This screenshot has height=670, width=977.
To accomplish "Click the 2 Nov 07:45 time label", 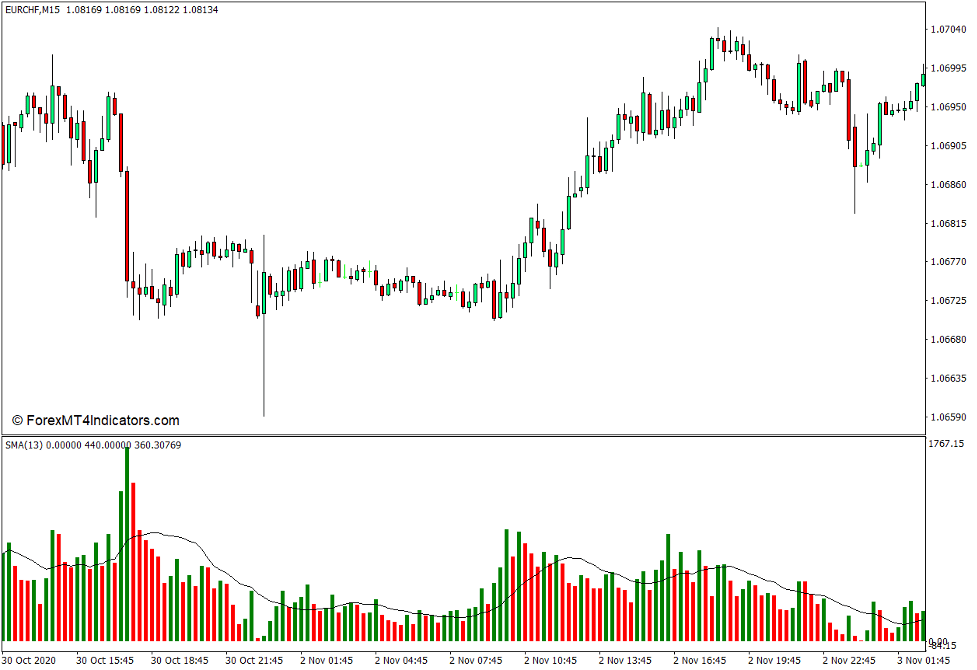I will point(475,661).
